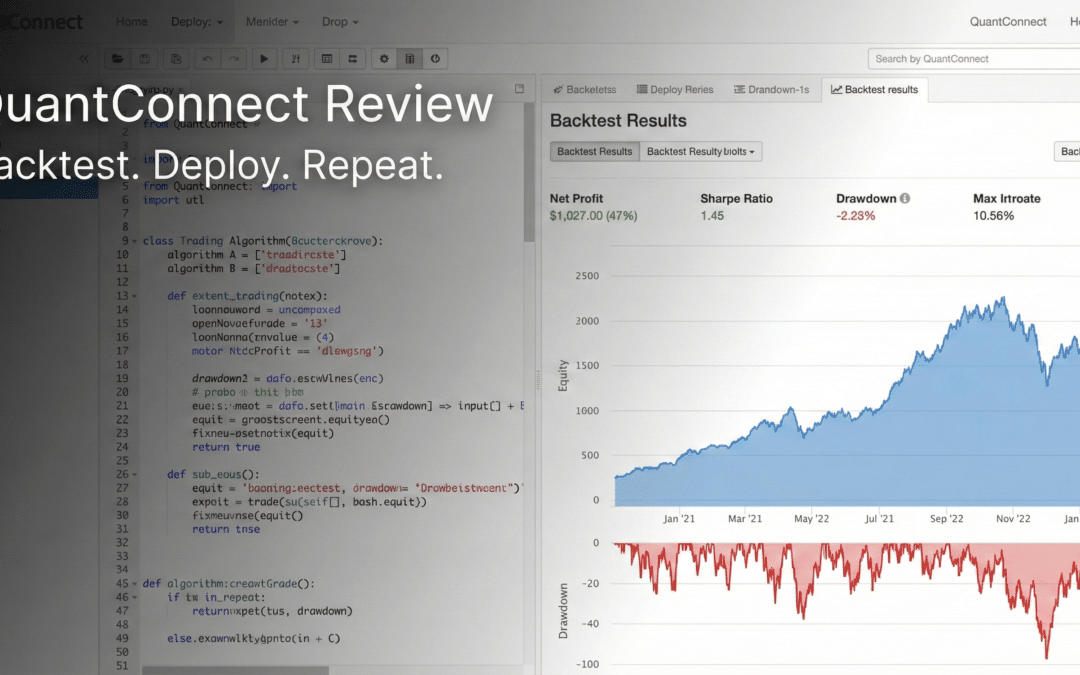
Task: Undo using the back-arrow icon
Action: (207, 59)
